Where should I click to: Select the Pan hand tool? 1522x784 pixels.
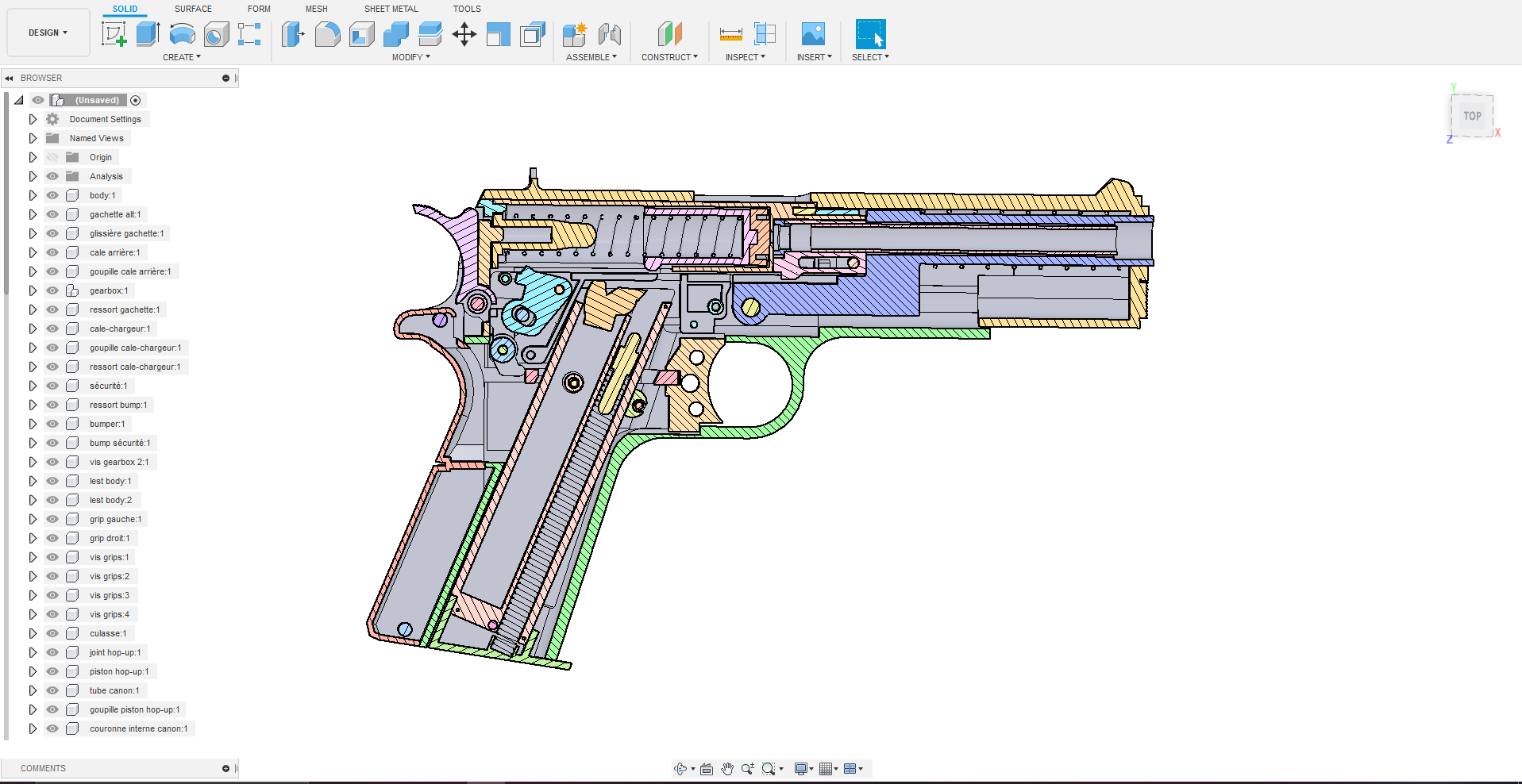pyautogui.click(x=727, y=768)
